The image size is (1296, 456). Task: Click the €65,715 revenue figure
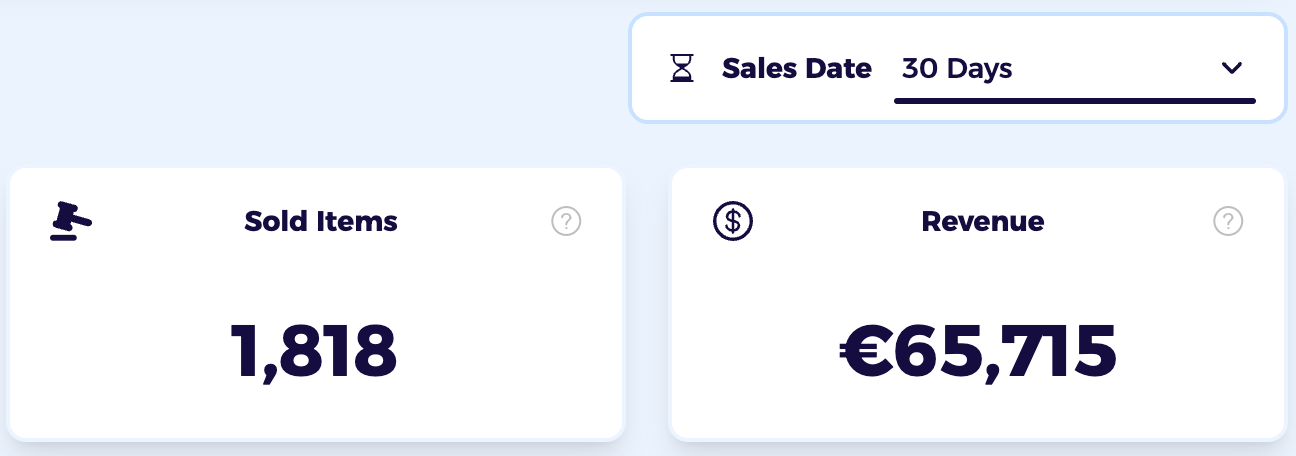pyautogui.click(x=977, y=352)
